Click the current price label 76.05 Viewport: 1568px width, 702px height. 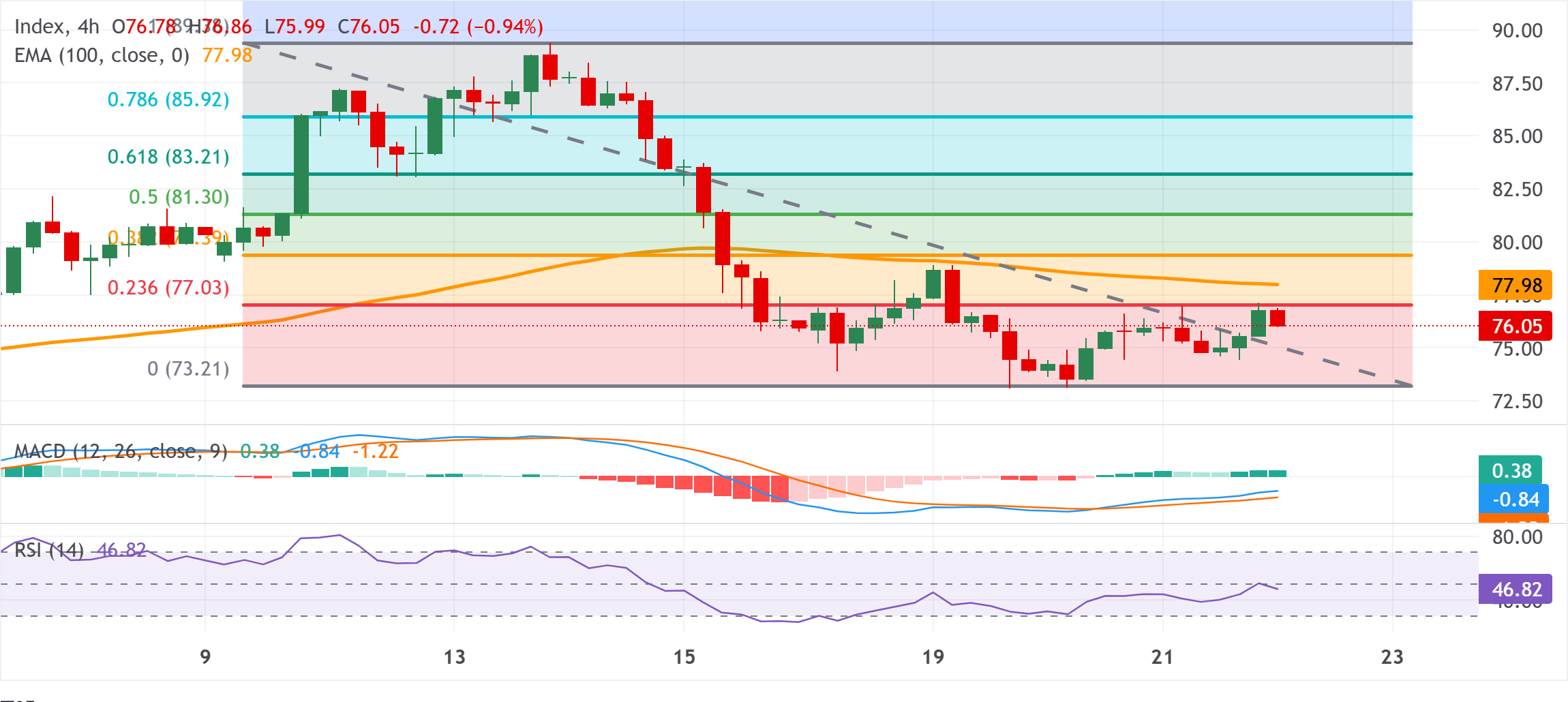pos(1515,326)
